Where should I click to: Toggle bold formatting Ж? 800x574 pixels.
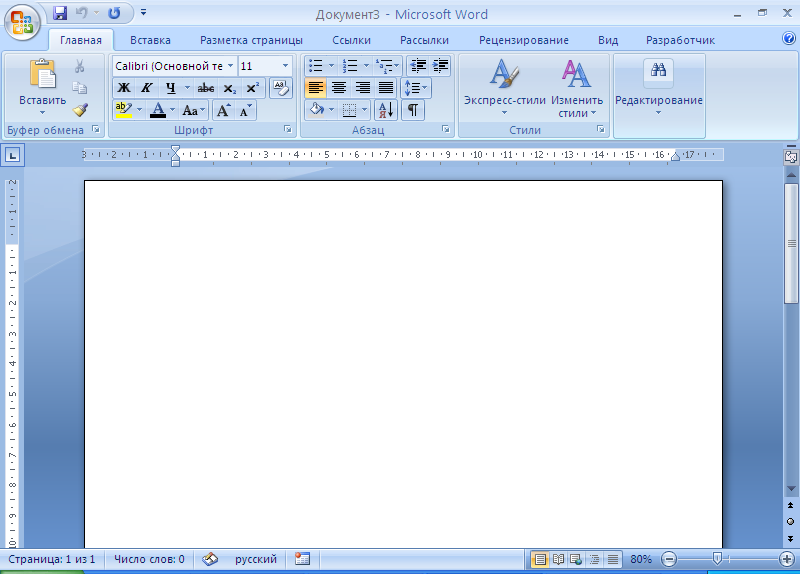tap(124, 88)
